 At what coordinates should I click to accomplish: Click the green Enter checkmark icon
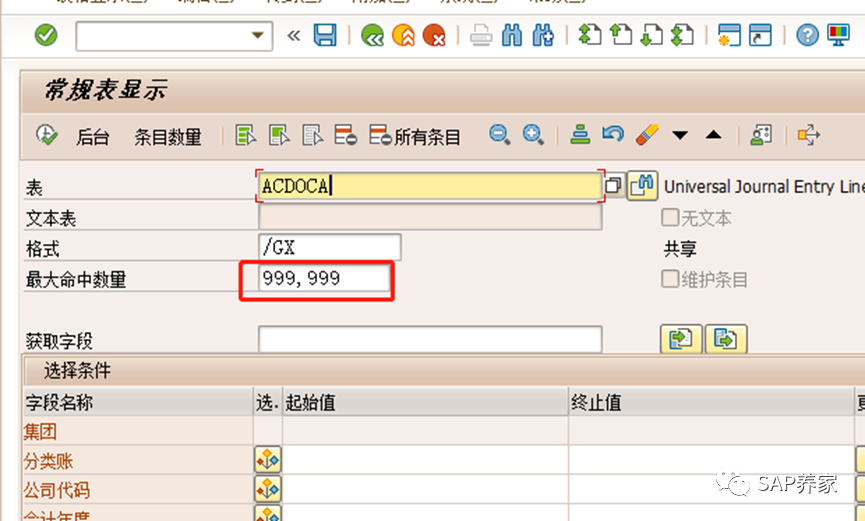pyautogui.click(x=46, y=36)
